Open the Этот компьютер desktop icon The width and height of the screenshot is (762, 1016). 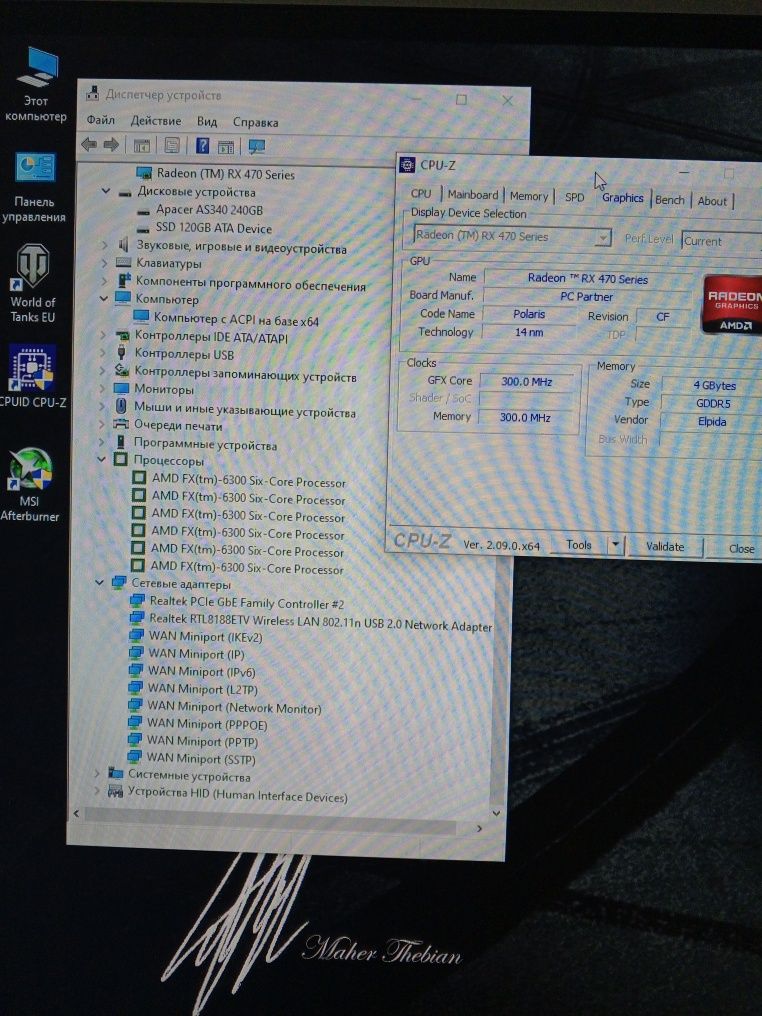37,84
